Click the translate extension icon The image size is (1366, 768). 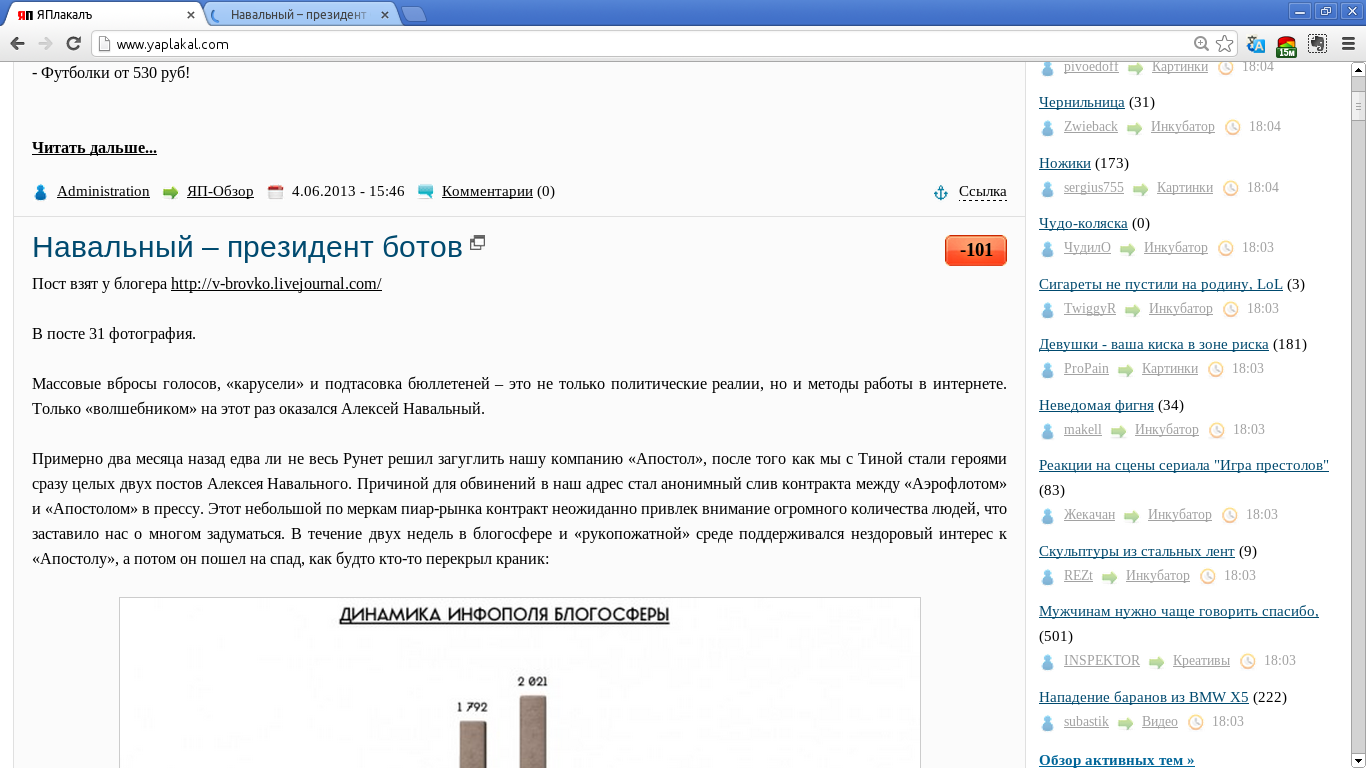coord(1256,44)
